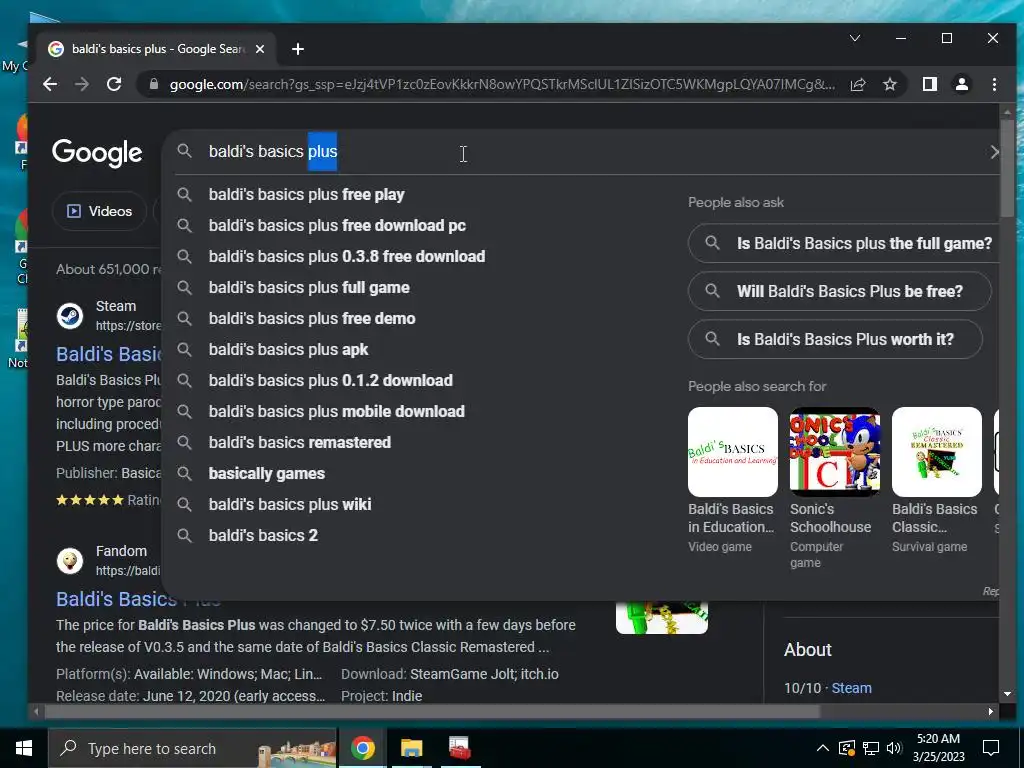
Task: Click 'Is Baldi's Basics Plus worth it?' chip
Action: (835, 339)
